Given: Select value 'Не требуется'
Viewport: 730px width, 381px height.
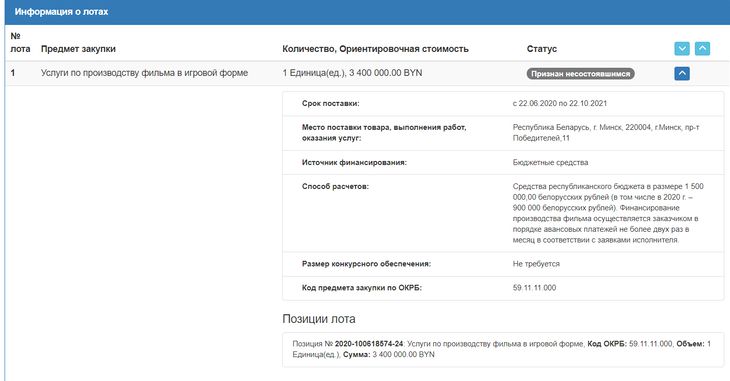Looking at the screenshot, I should [x=536, y=264].
